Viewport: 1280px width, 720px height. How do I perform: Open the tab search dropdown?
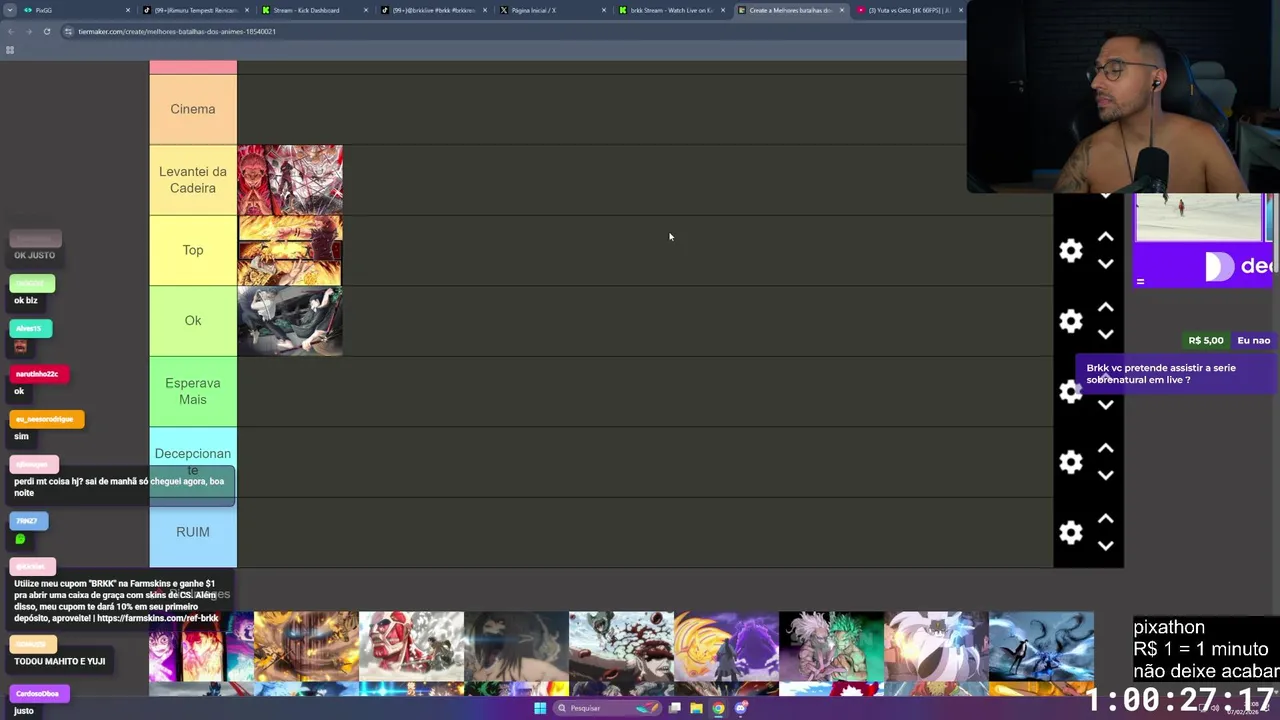click(10, 10)
